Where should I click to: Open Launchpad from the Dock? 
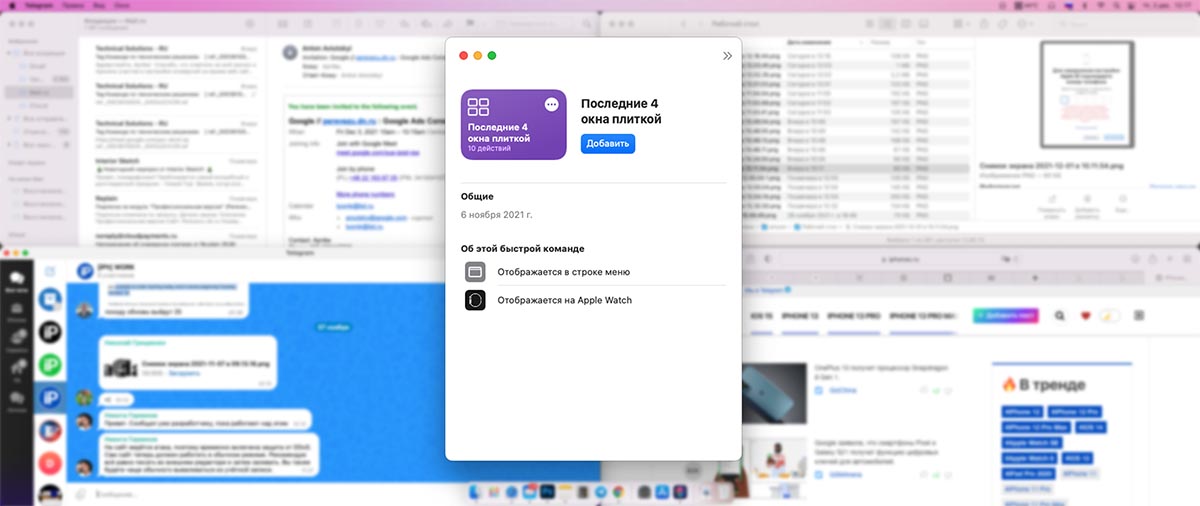click(x=493, y=492)
